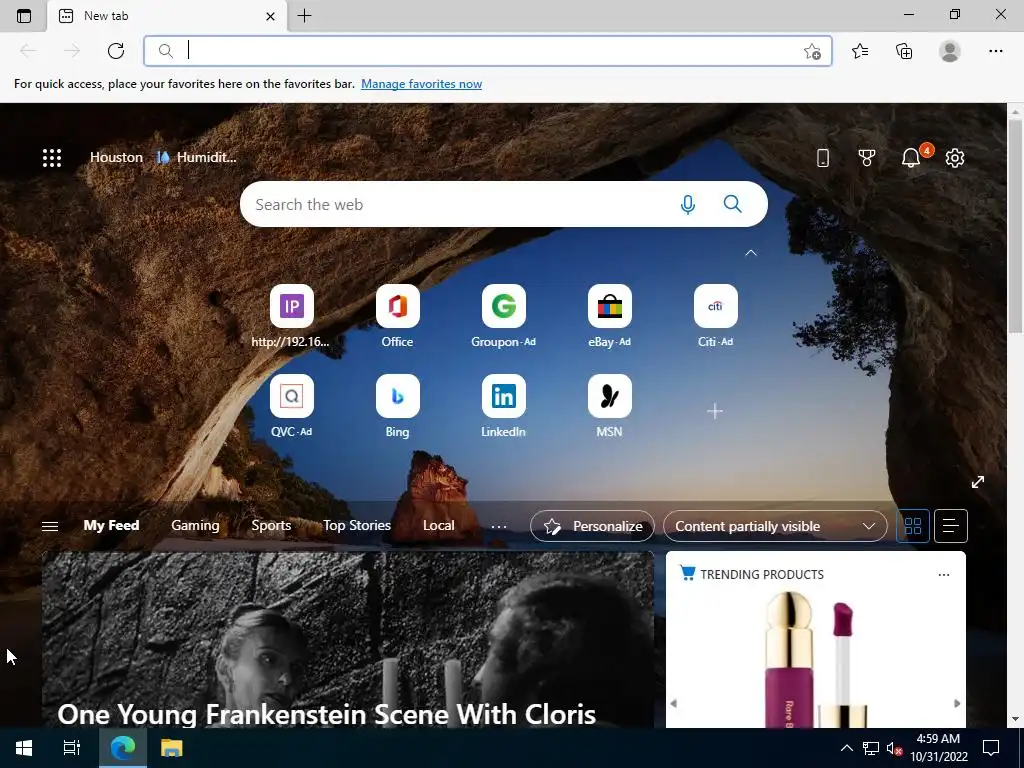
Task: Open page settings gear icon
Action: coord(955,157)
